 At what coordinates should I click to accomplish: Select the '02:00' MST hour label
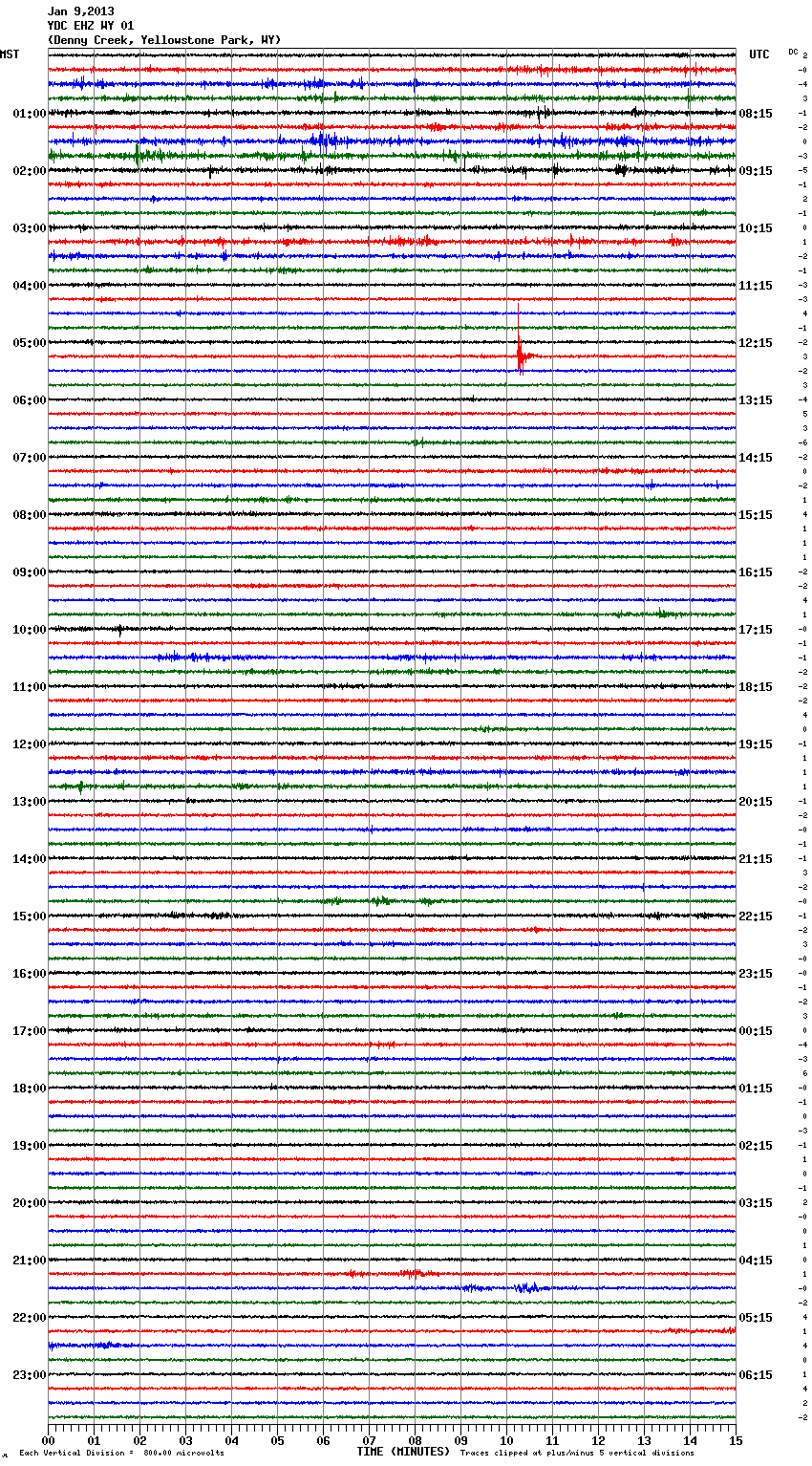pyautogui.click(x=30, y=171)
